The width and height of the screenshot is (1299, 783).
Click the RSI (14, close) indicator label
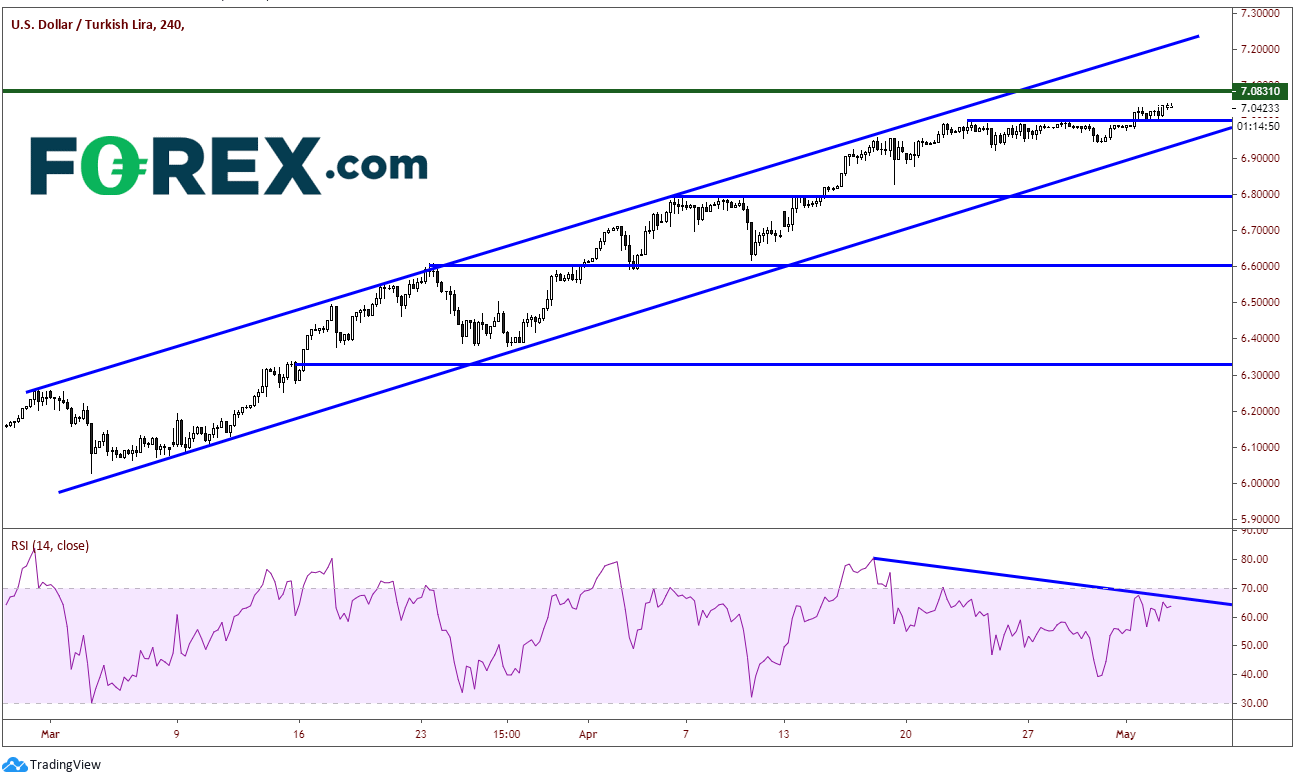click(50, 545)
